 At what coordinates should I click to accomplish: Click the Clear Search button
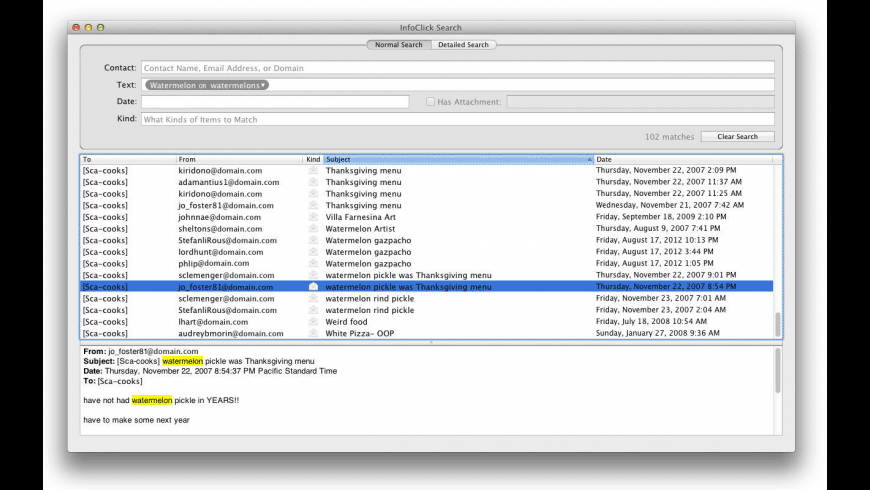pyautogui.click(x=737, y=137)
